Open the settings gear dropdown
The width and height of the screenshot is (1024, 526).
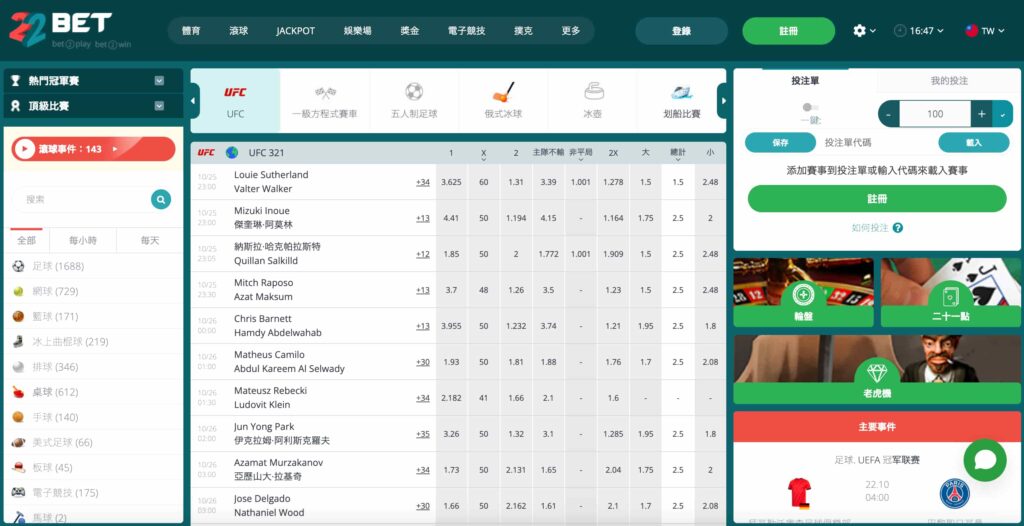click(863, 31)
